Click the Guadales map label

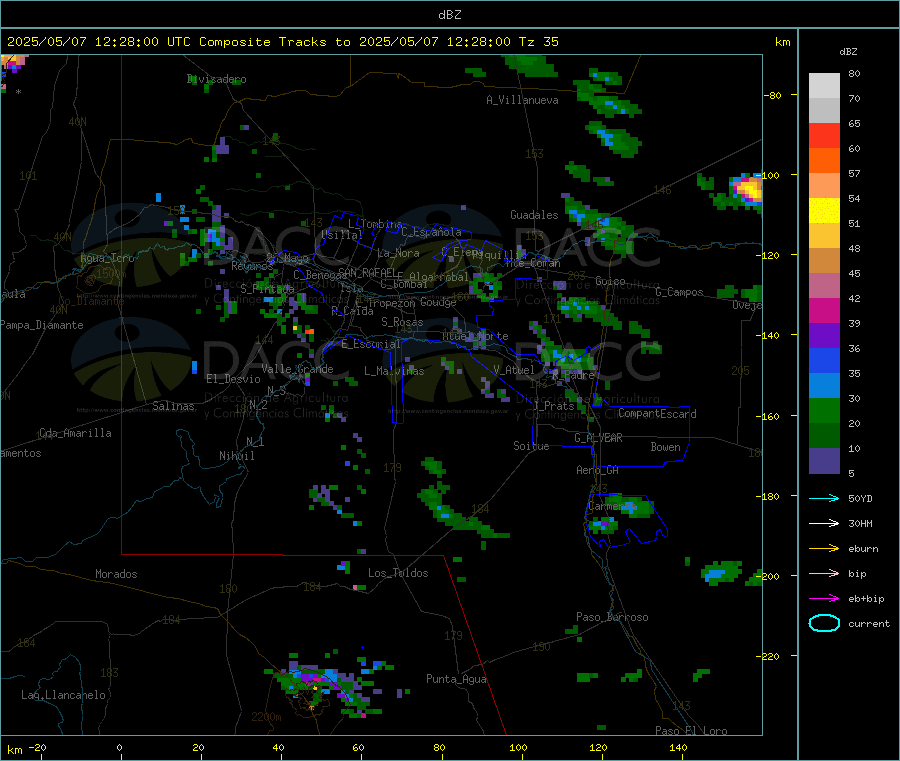pyautogui.click(x=534, y=215)
